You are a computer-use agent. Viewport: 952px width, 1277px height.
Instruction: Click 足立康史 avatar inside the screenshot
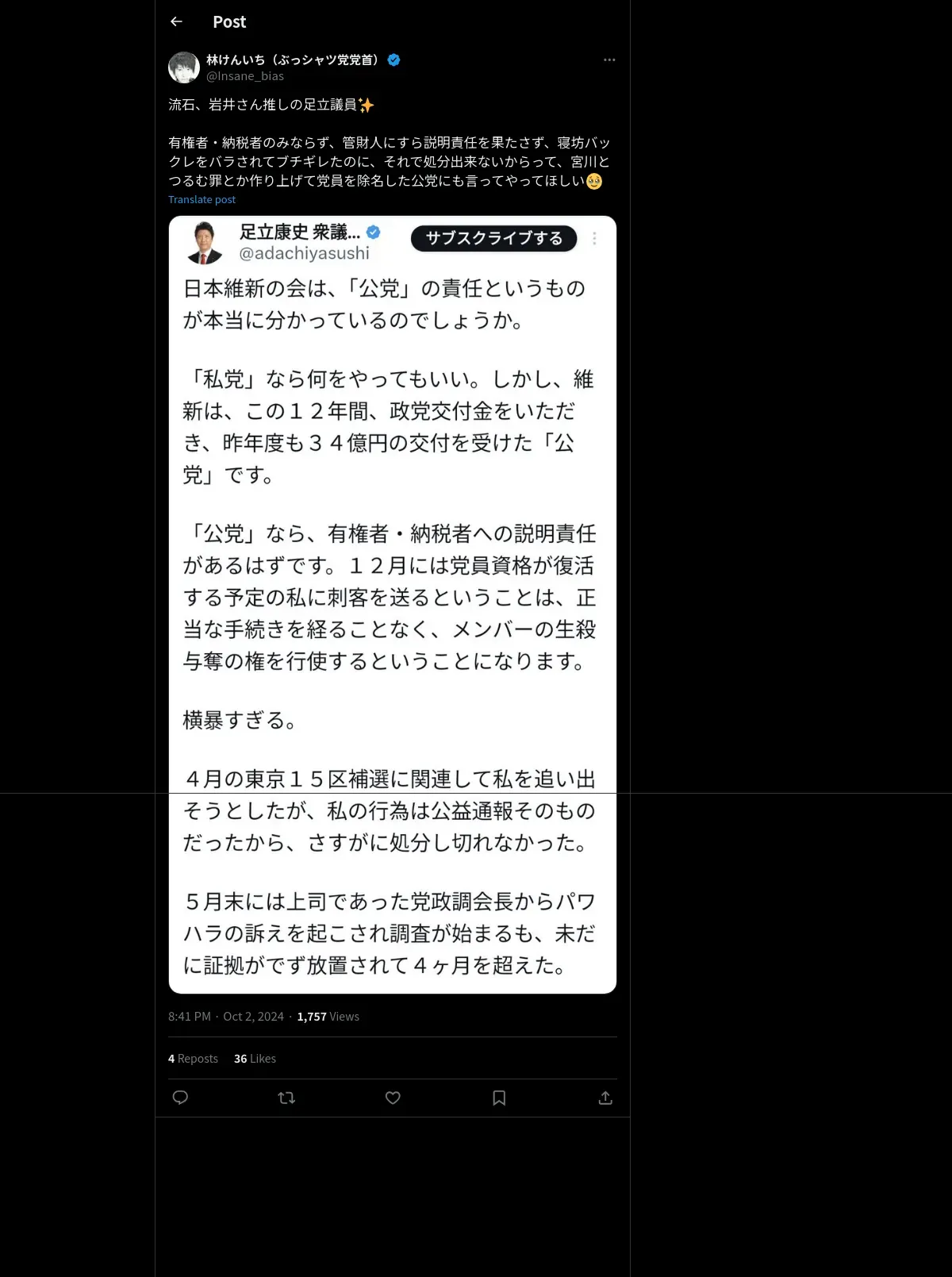pos(205,242)
